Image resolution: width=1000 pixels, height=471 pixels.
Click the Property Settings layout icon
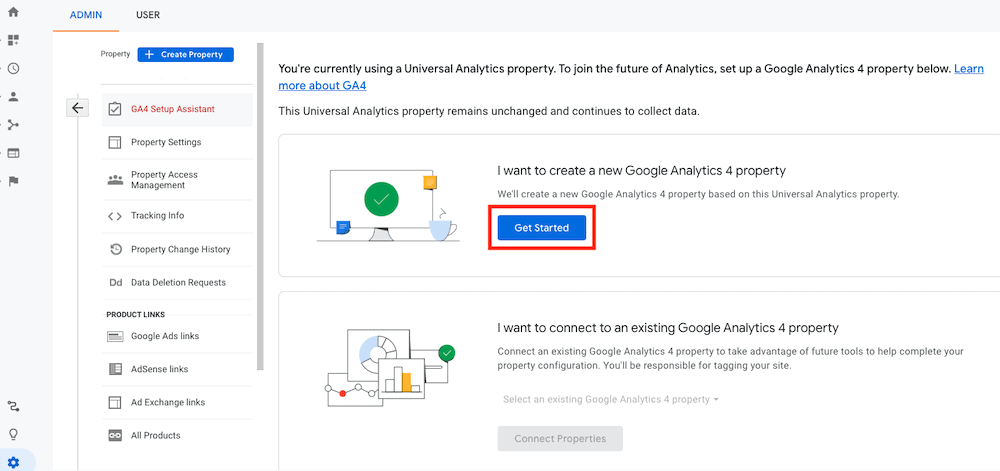[115, 142]
